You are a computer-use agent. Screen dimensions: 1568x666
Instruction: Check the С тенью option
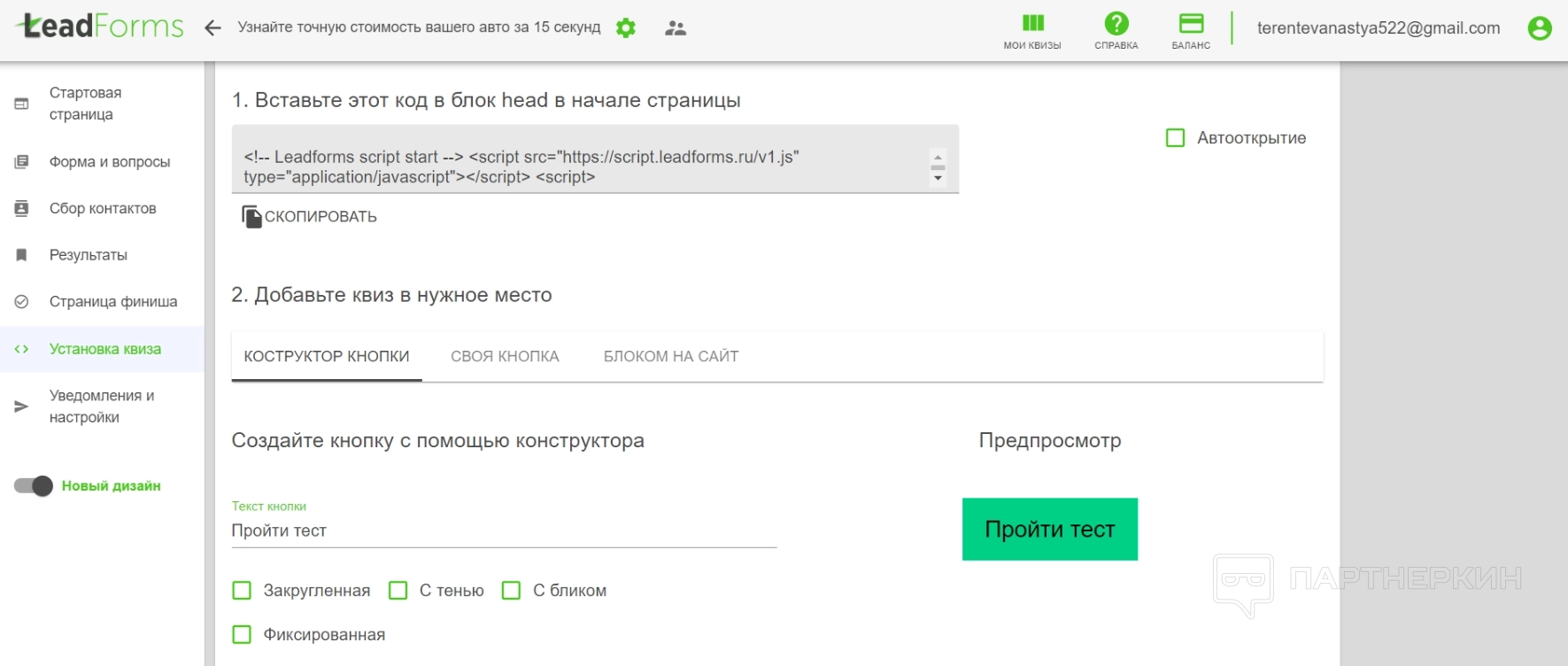(x=398, y=591)
